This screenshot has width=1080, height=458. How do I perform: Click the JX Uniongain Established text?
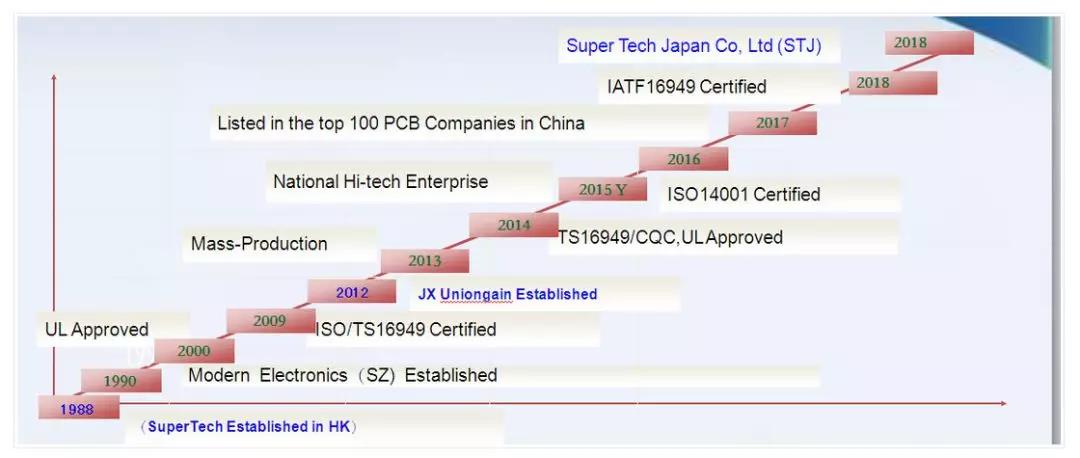508,294
